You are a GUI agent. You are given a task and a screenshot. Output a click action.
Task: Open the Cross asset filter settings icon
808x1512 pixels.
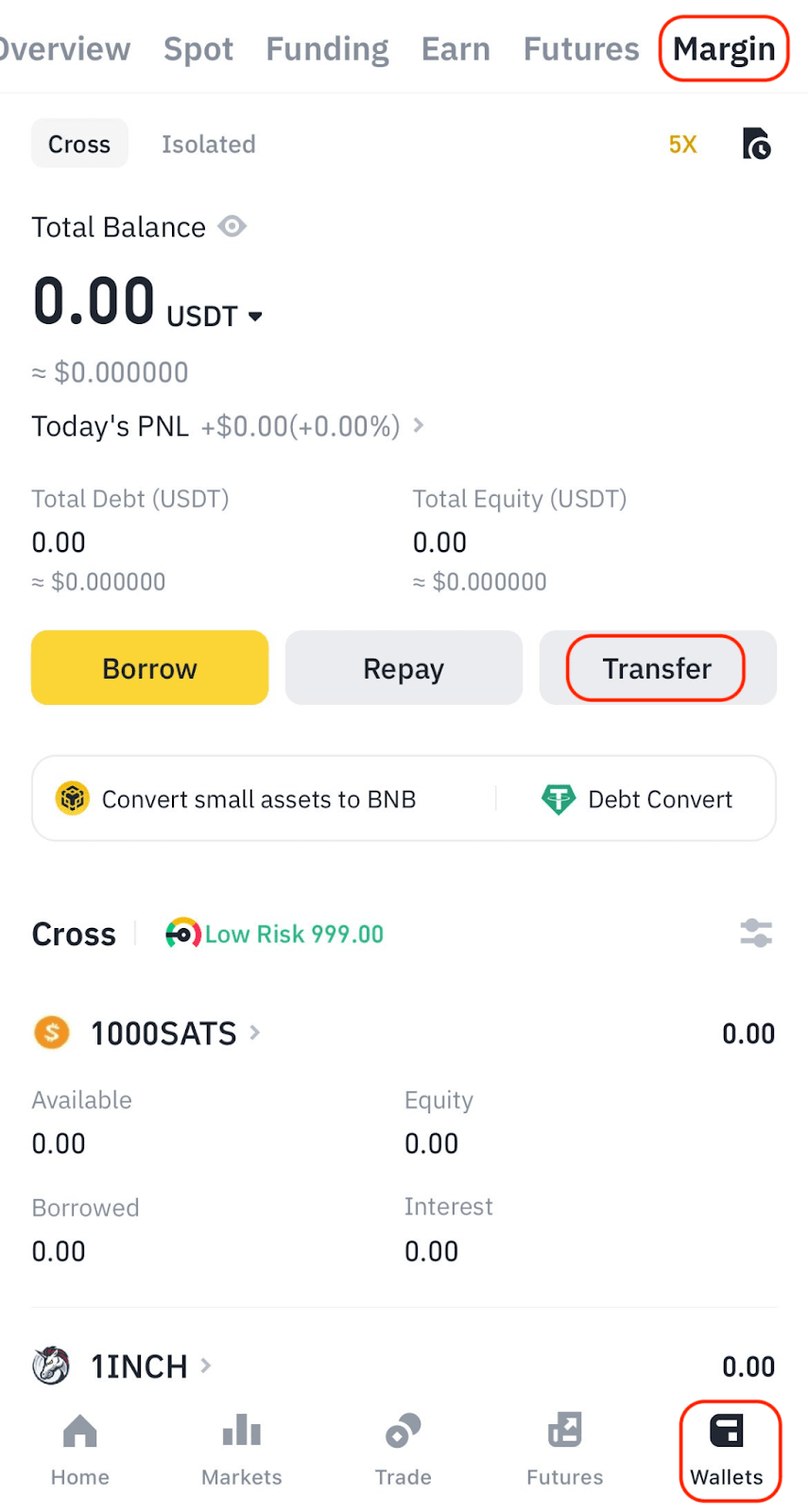756,934
